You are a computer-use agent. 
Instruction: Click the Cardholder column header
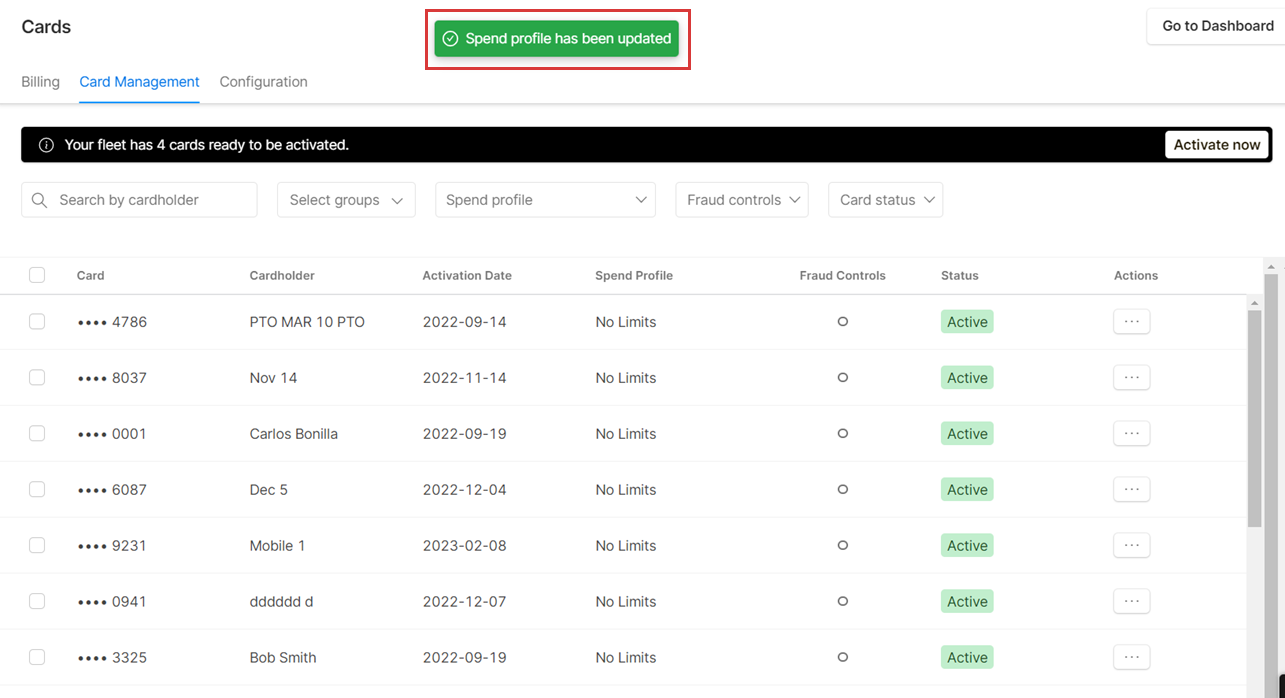point(282,275)
